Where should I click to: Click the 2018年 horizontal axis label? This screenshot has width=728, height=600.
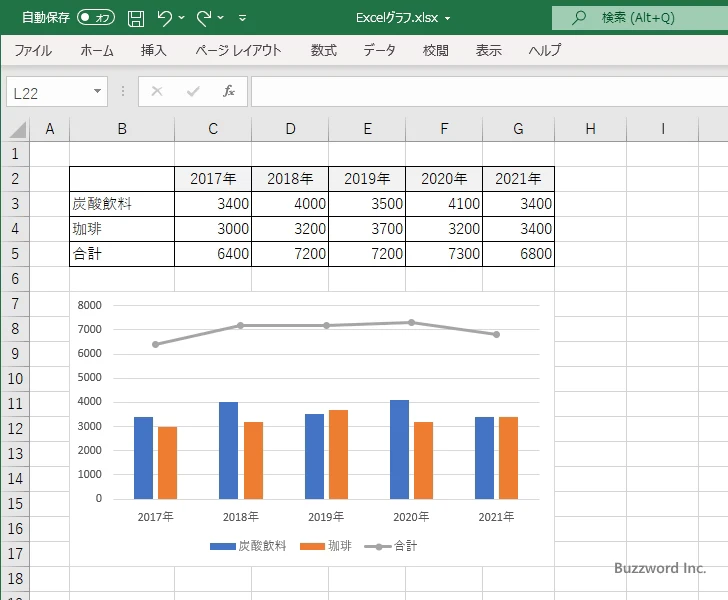click(x=240, y=517)
